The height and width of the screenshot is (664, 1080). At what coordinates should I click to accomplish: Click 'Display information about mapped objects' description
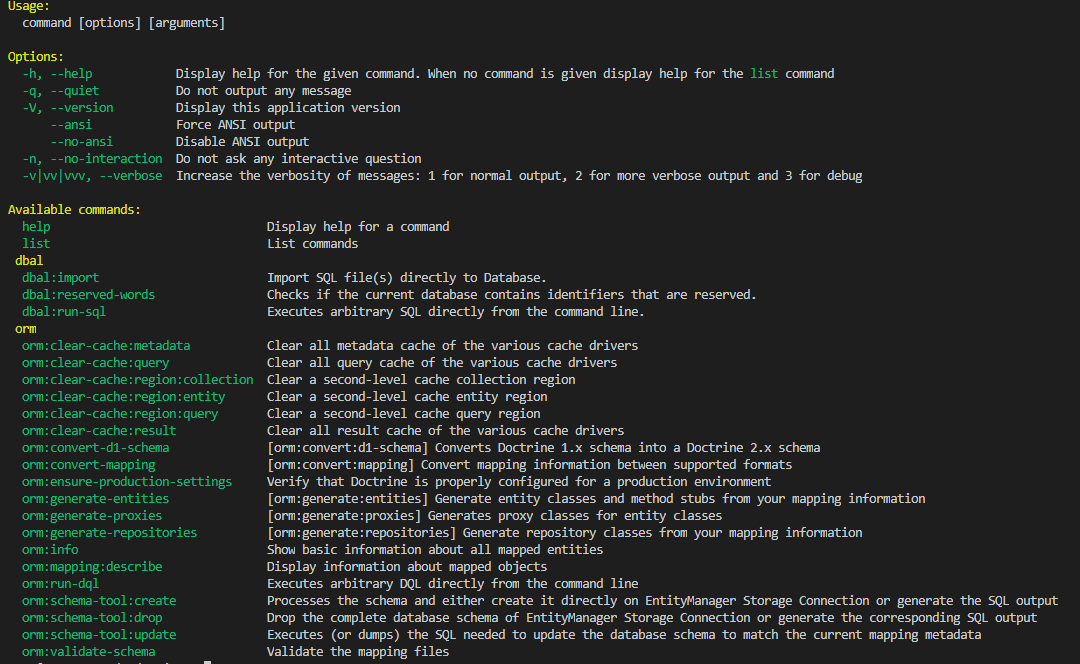point(407,567)
